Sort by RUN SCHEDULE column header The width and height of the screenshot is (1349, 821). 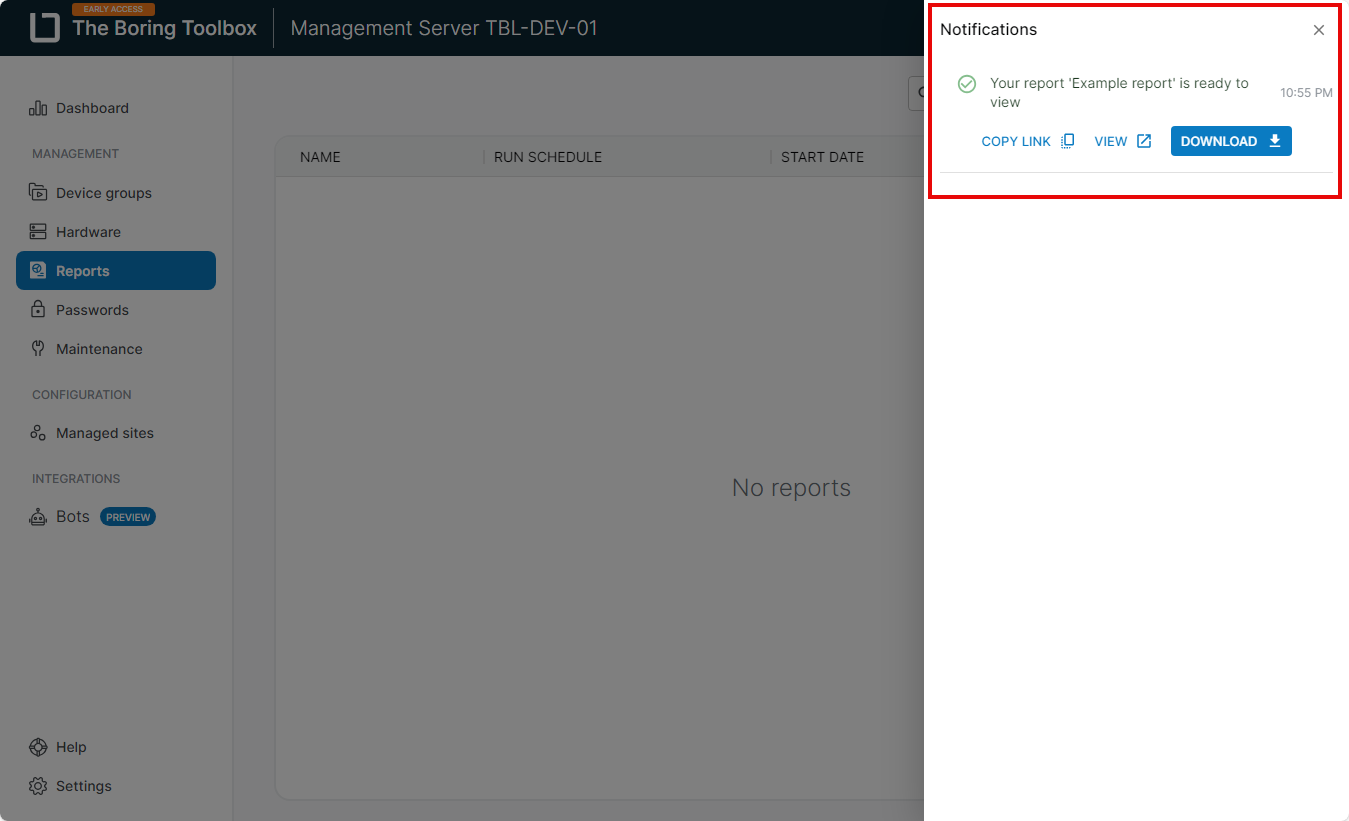click(x=548, y=157)
